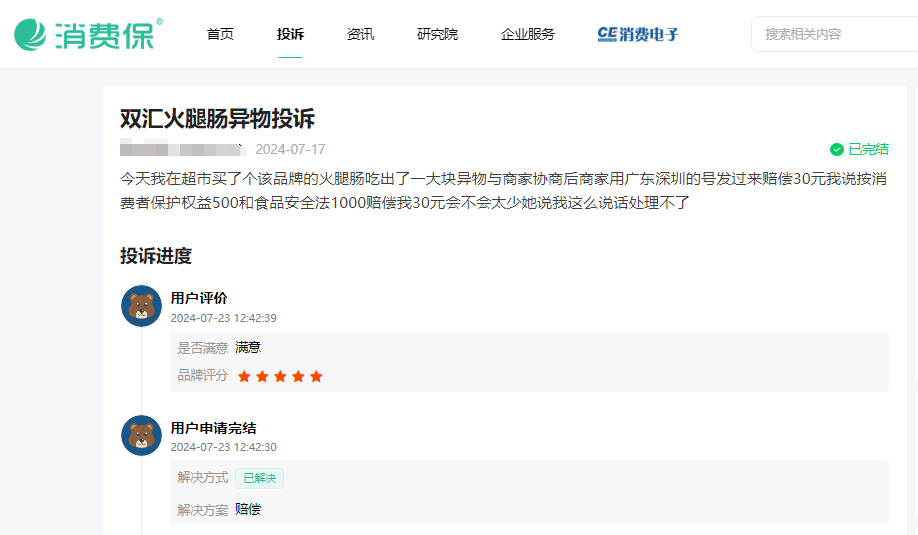The image size is (918, 535).
Task: Click the blurred complainant name
Action: click(x=182, y=149)
